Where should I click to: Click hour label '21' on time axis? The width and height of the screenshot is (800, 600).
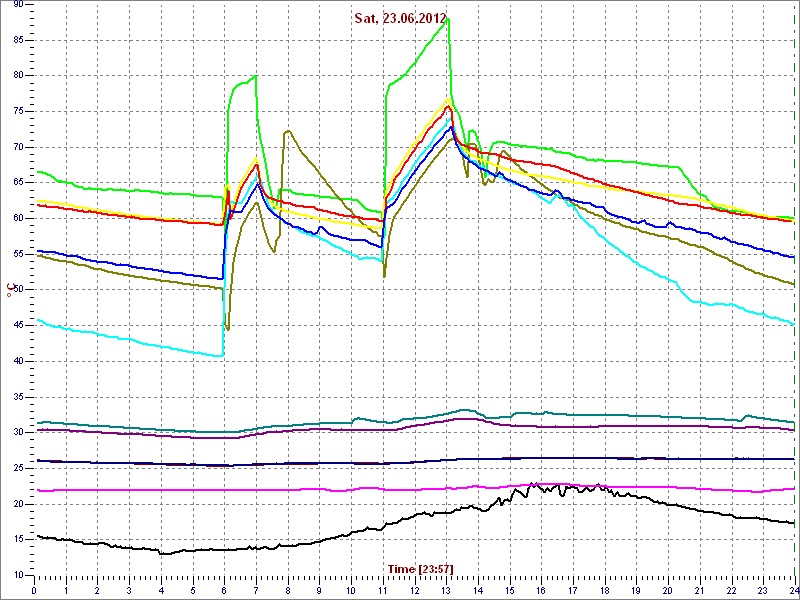[700, 588]
